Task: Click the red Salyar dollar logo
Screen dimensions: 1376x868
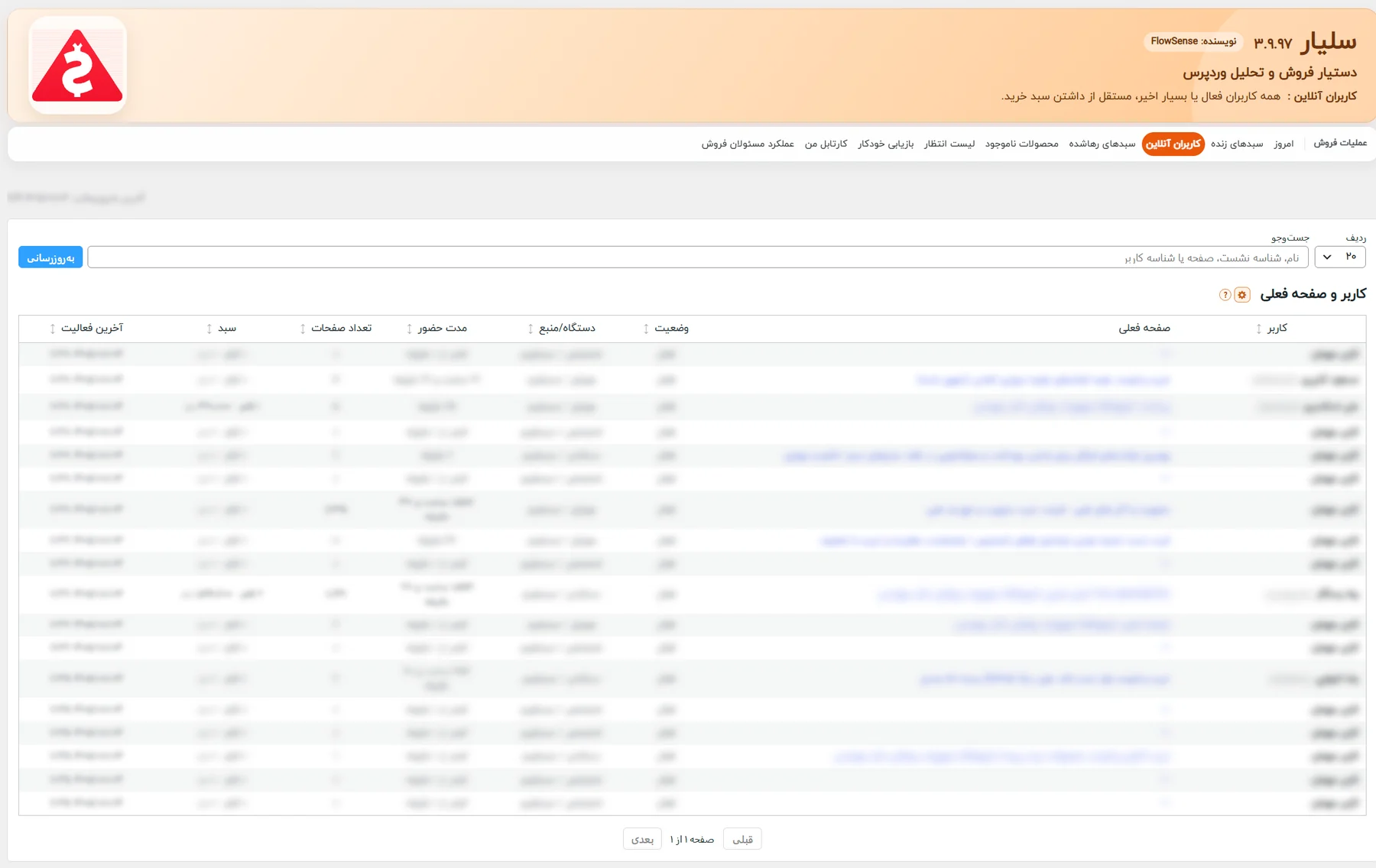Action: click(x=77, y=66)
